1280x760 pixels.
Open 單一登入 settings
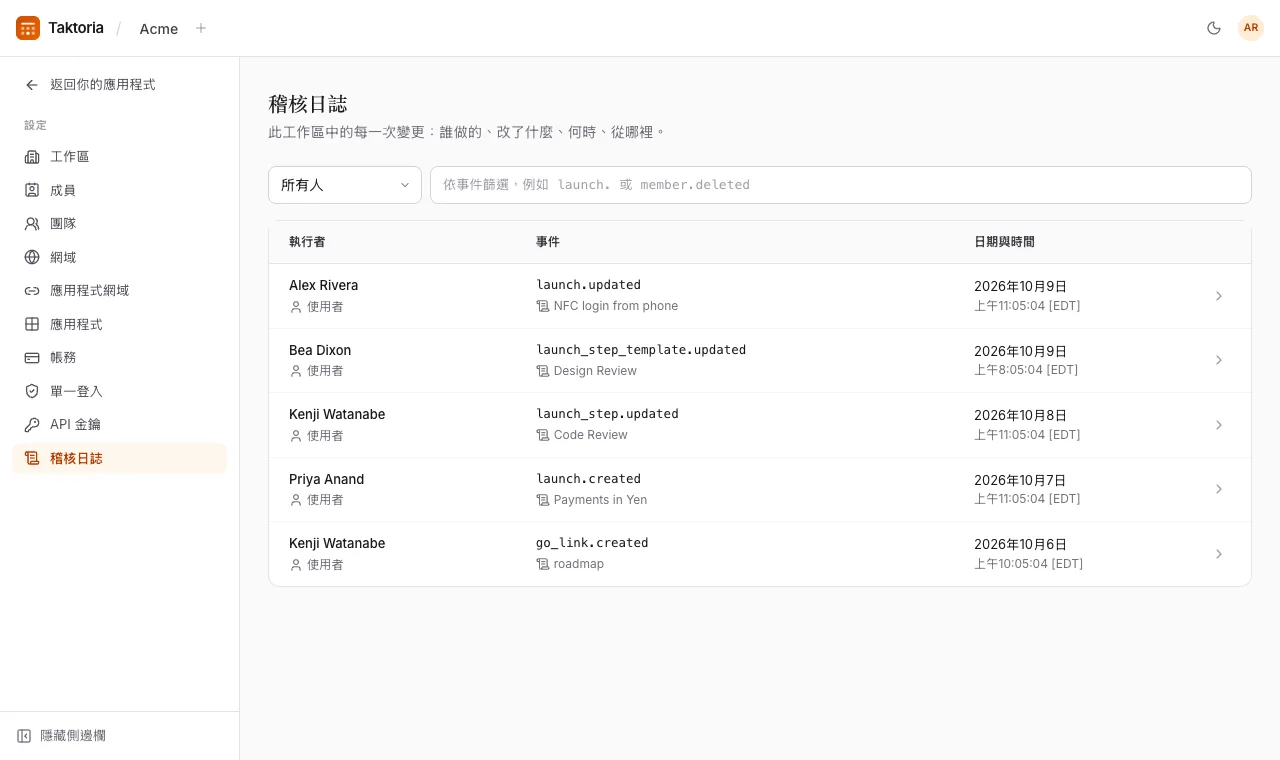[119, 391]
